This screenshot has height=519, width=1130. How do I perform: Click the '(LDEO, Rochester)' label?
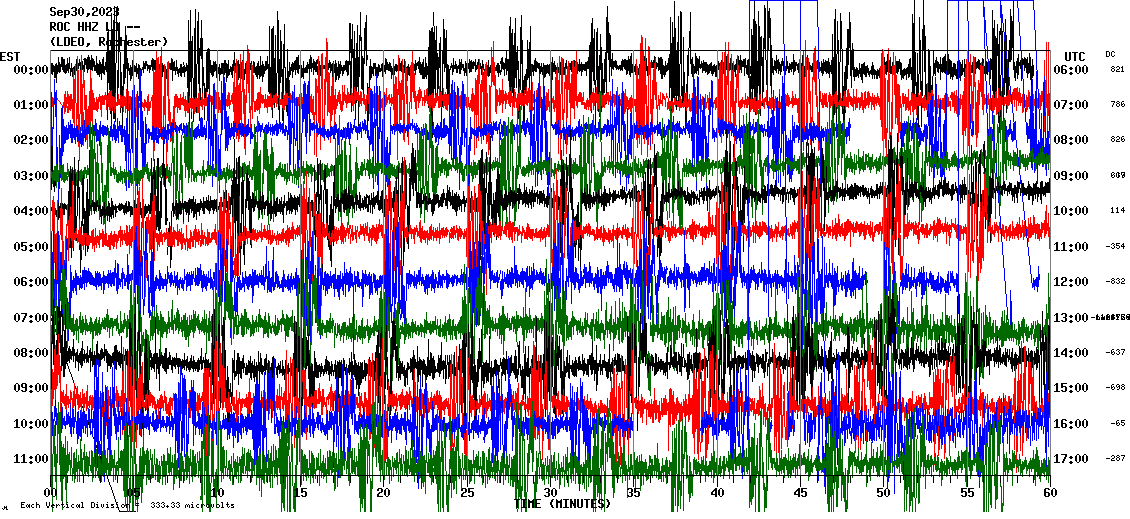pyautogui.click(x=109, y=42)
